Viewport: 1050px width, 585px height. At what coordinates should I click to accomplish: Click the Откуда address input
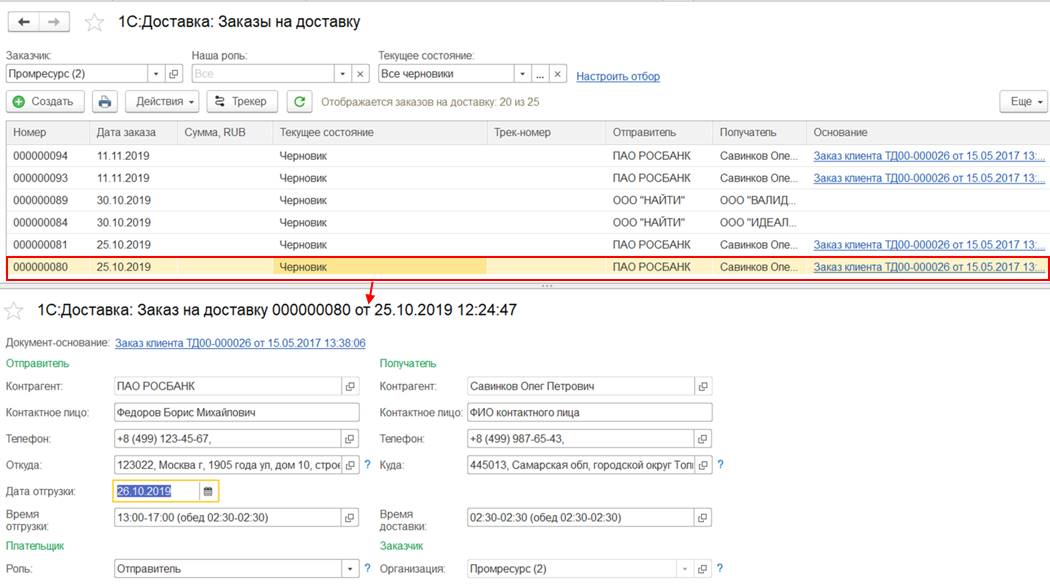tap(228, 465)
